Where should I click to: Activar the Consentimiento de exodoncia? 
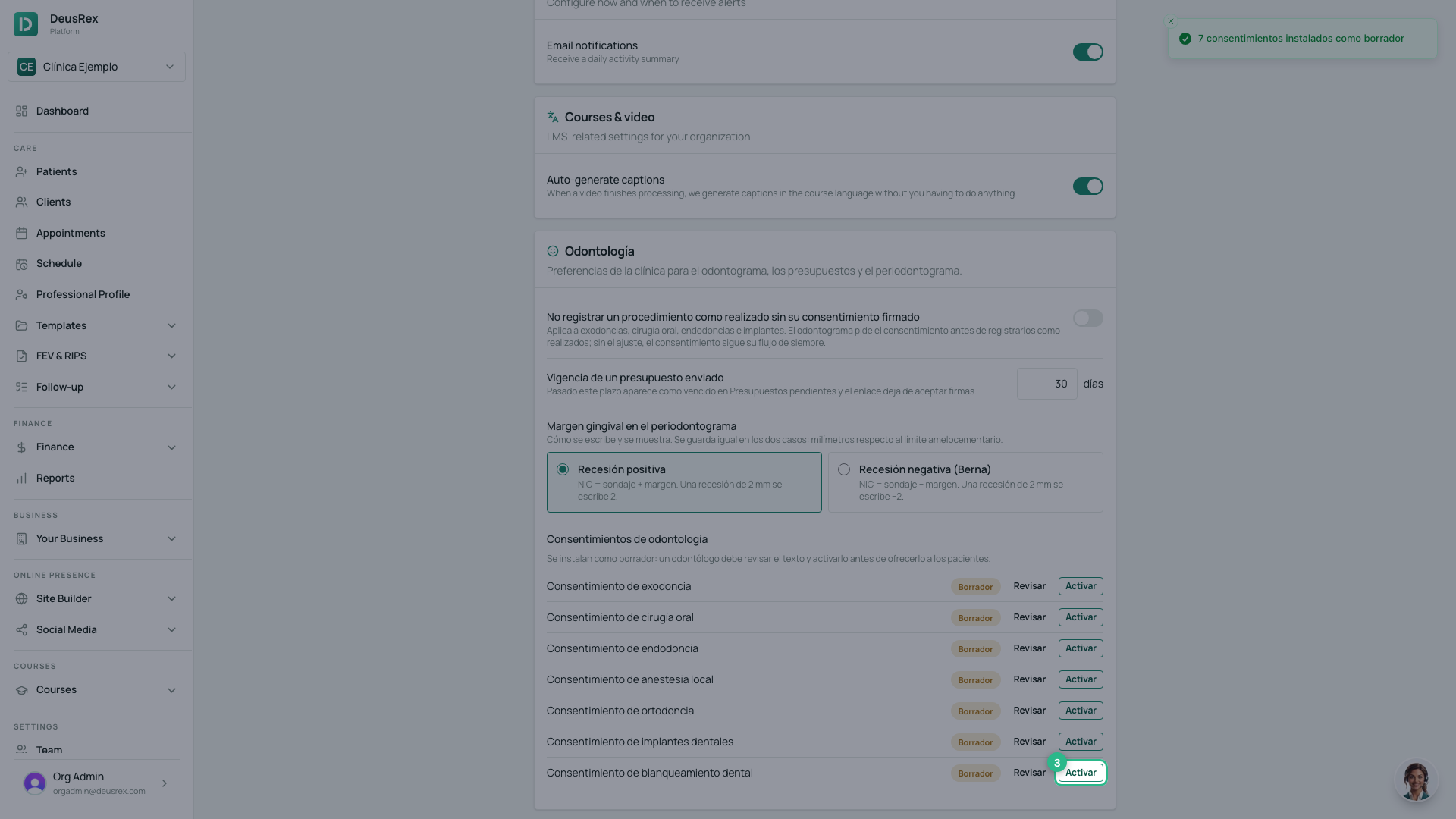point(1081,586)
